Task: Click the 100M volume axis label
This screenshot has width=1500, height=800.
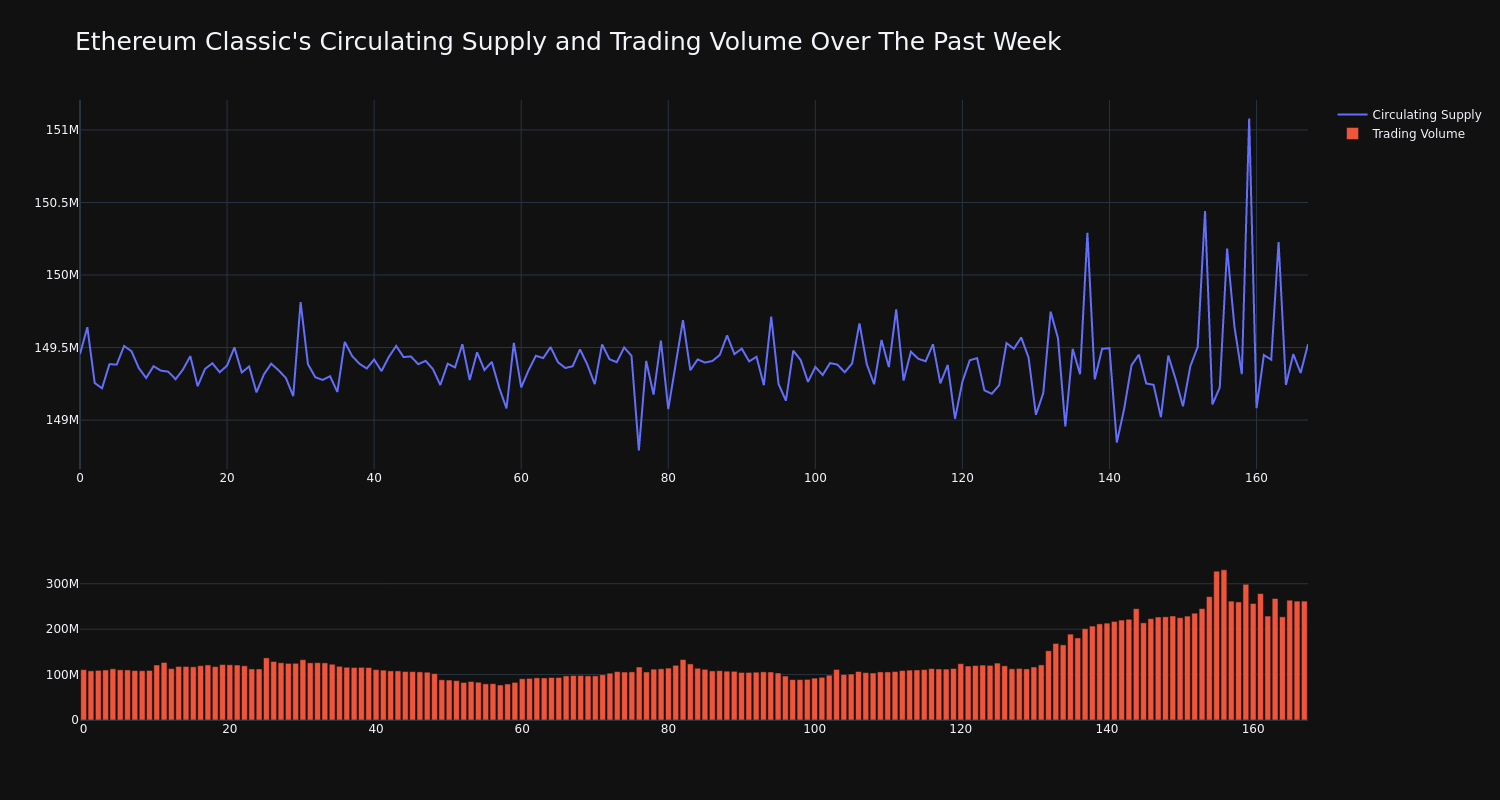Action: 61,675
